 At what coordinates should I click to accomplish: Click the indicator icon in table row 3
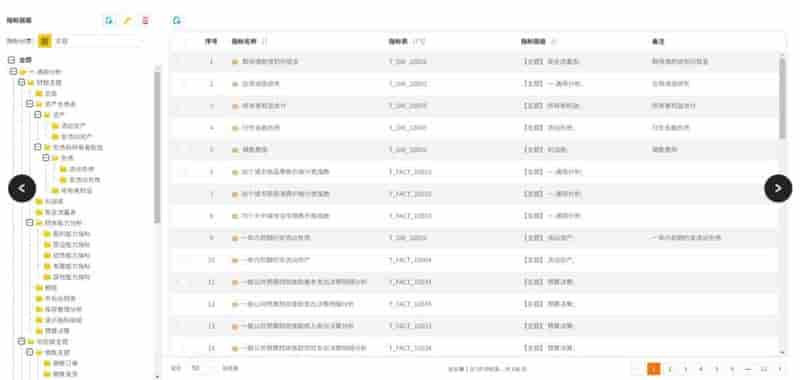pyautogui.click(x=235, y=106)
